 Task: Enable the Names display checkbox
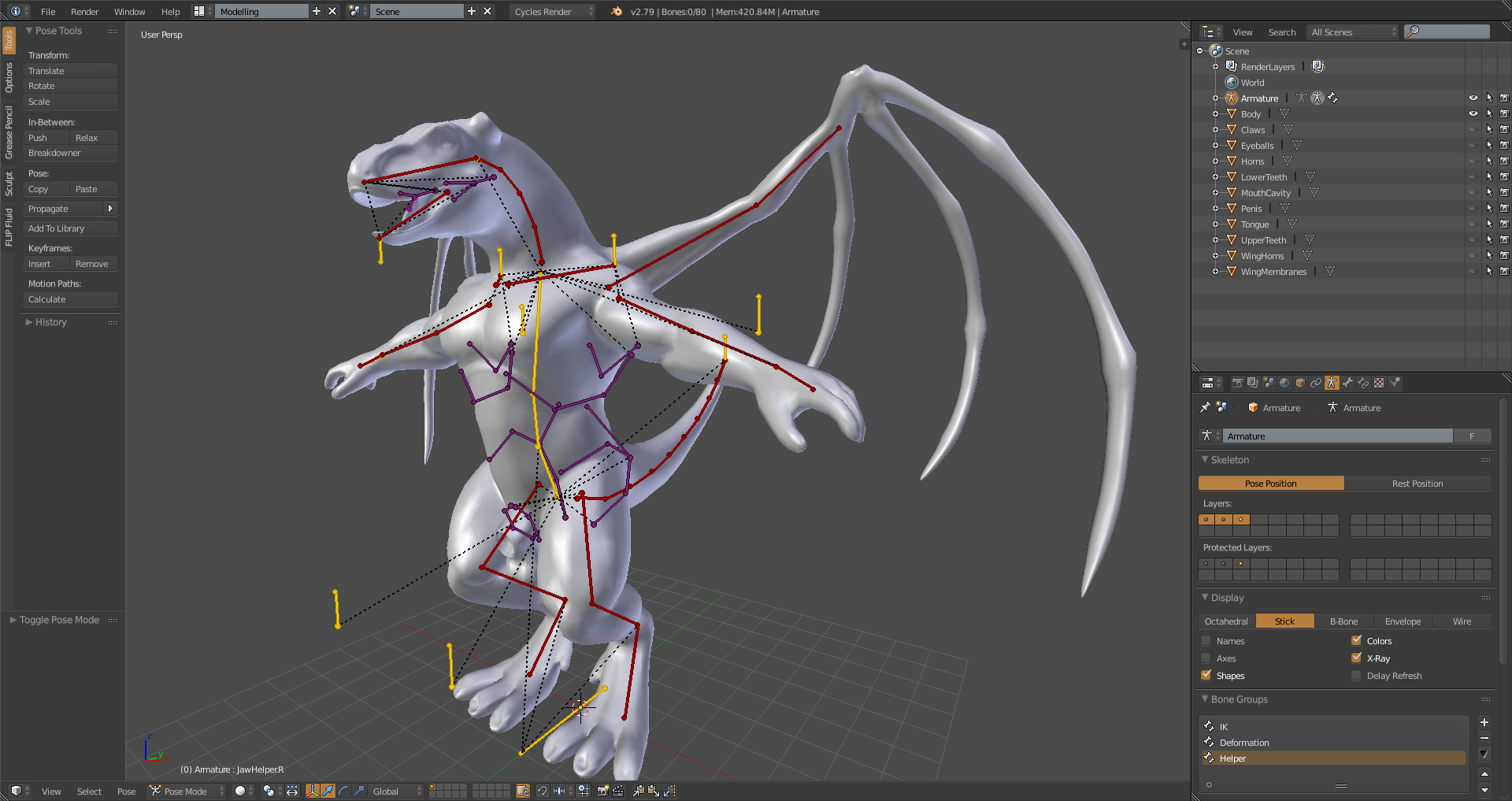click(1206, 641)
